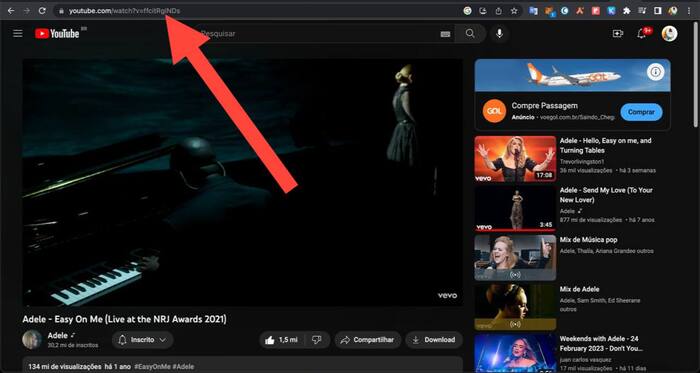700x373 pixels.
Task: Click the Compartilhar share button
Action: (x=367, y=340)
